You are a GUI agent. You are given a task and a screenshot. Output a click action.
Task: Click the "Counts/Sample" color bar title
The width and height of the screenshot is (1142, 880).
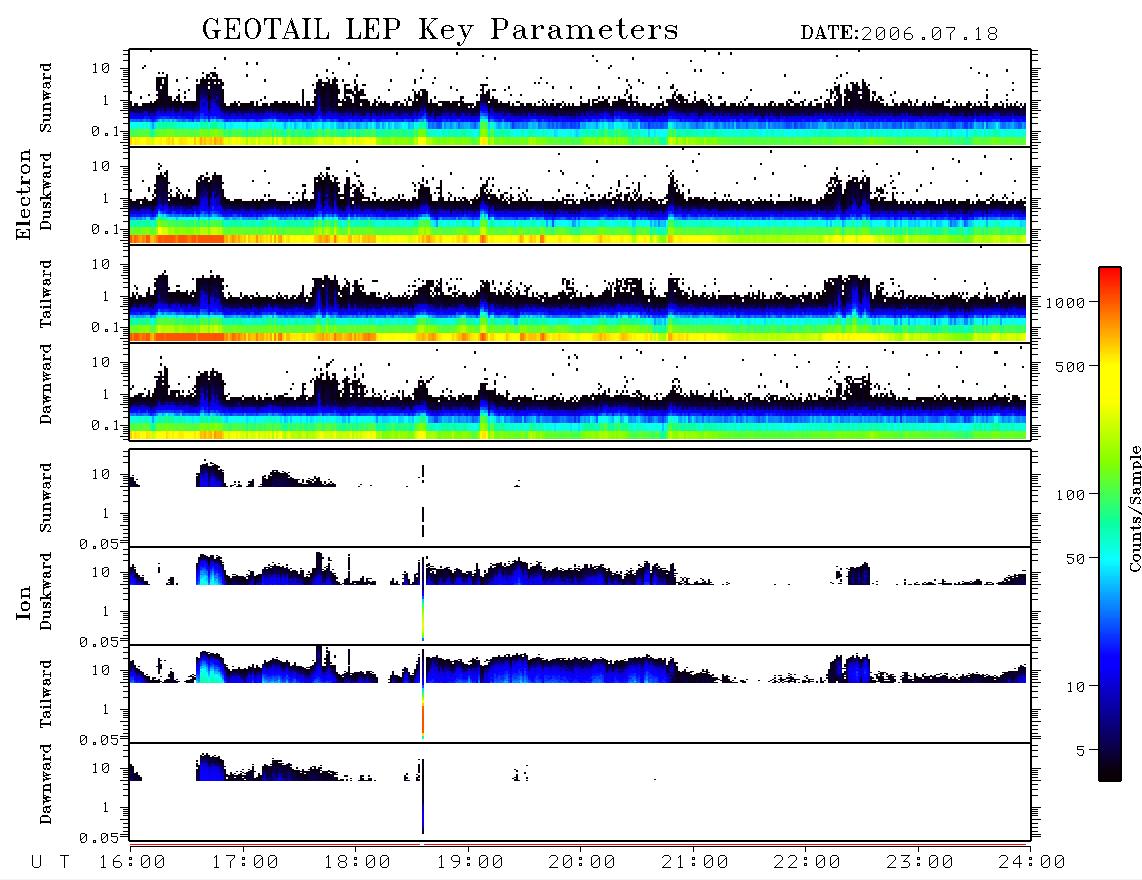(x=1135, y=508)
